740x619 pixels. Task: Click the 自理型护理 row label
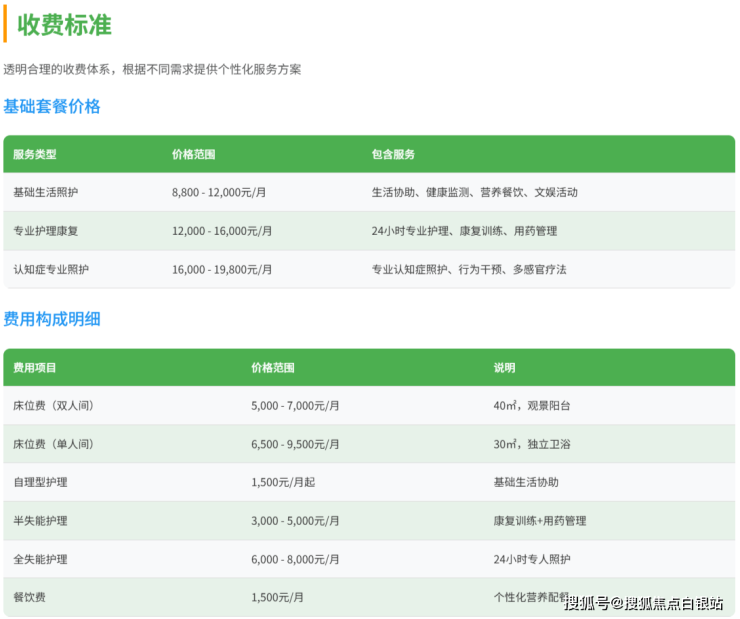40,482
